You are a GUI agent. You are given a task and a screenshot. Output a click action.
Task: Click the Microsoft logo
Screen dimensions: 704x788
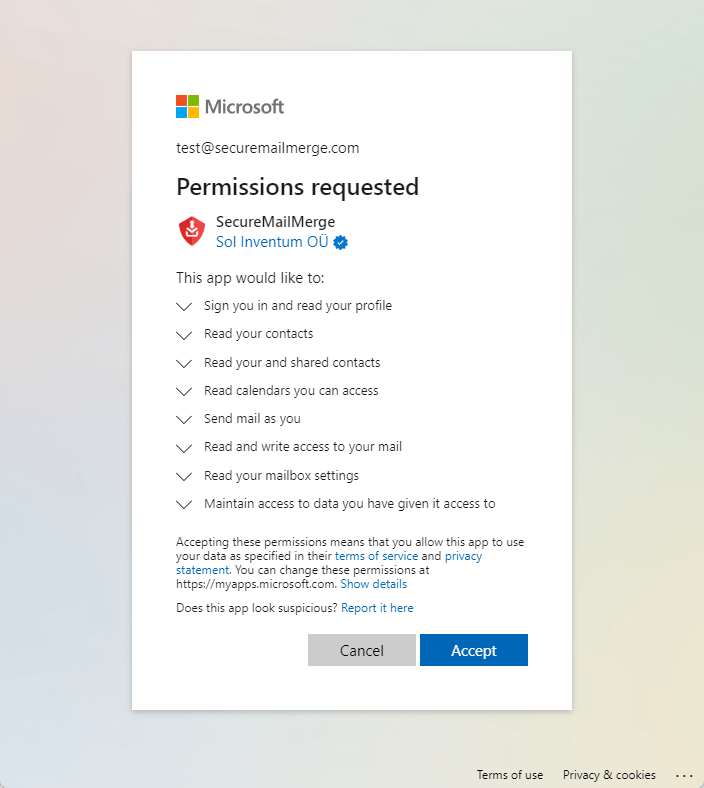[x=230, y=107]
